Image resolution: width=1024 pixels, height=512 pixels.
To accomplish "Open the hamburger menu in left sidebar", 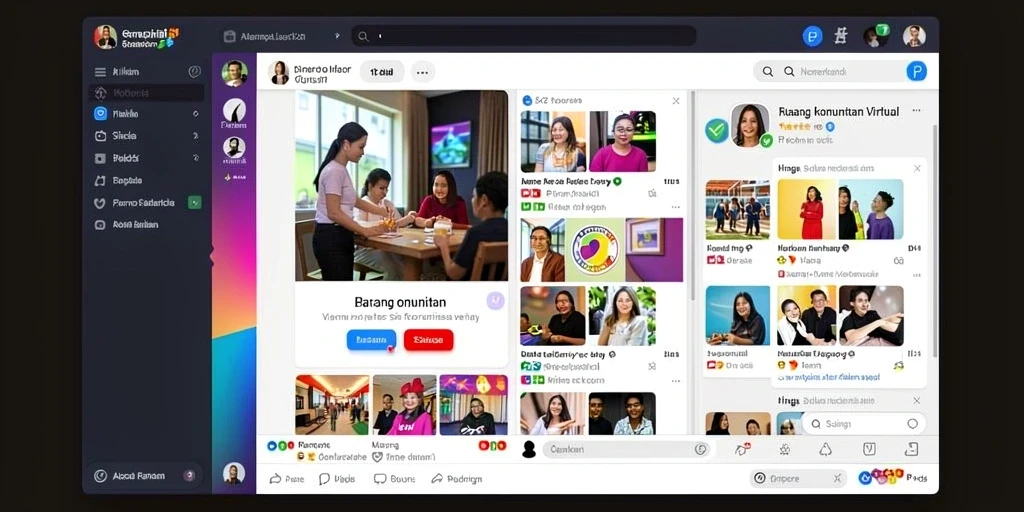I will pyautogui.click(x=100, y=72).
